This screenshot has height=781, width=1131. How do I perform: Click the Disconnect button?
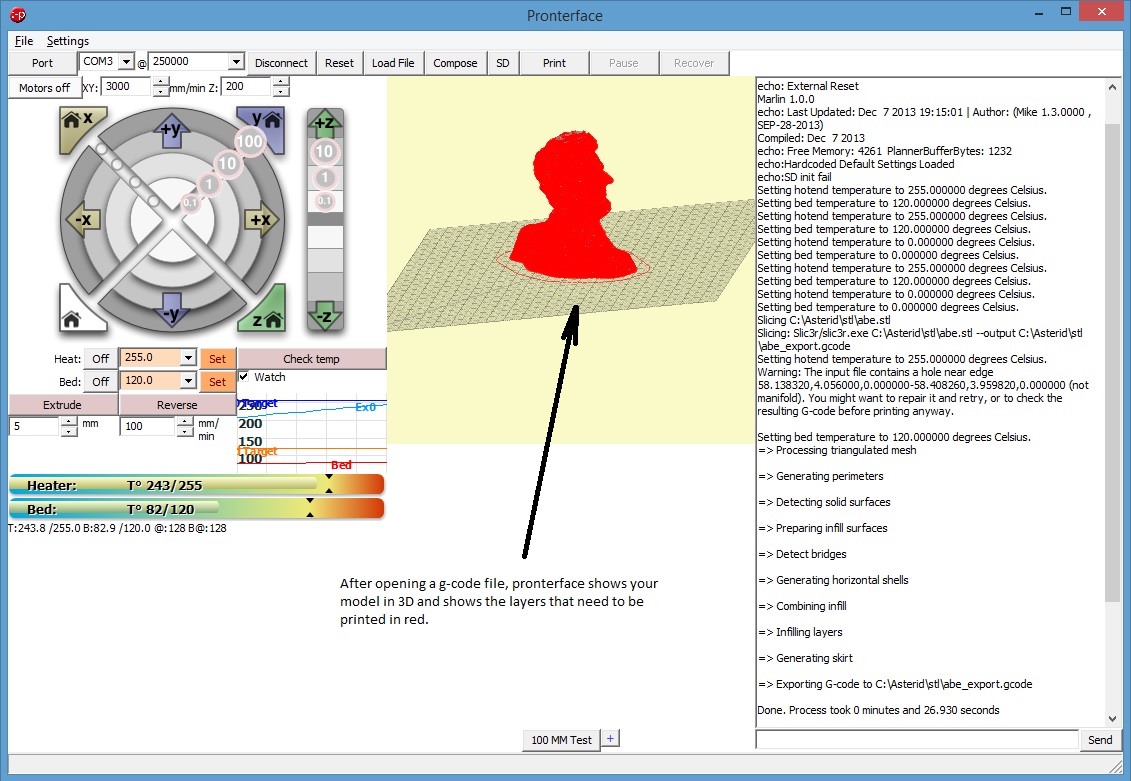click(x=281, y=63)
